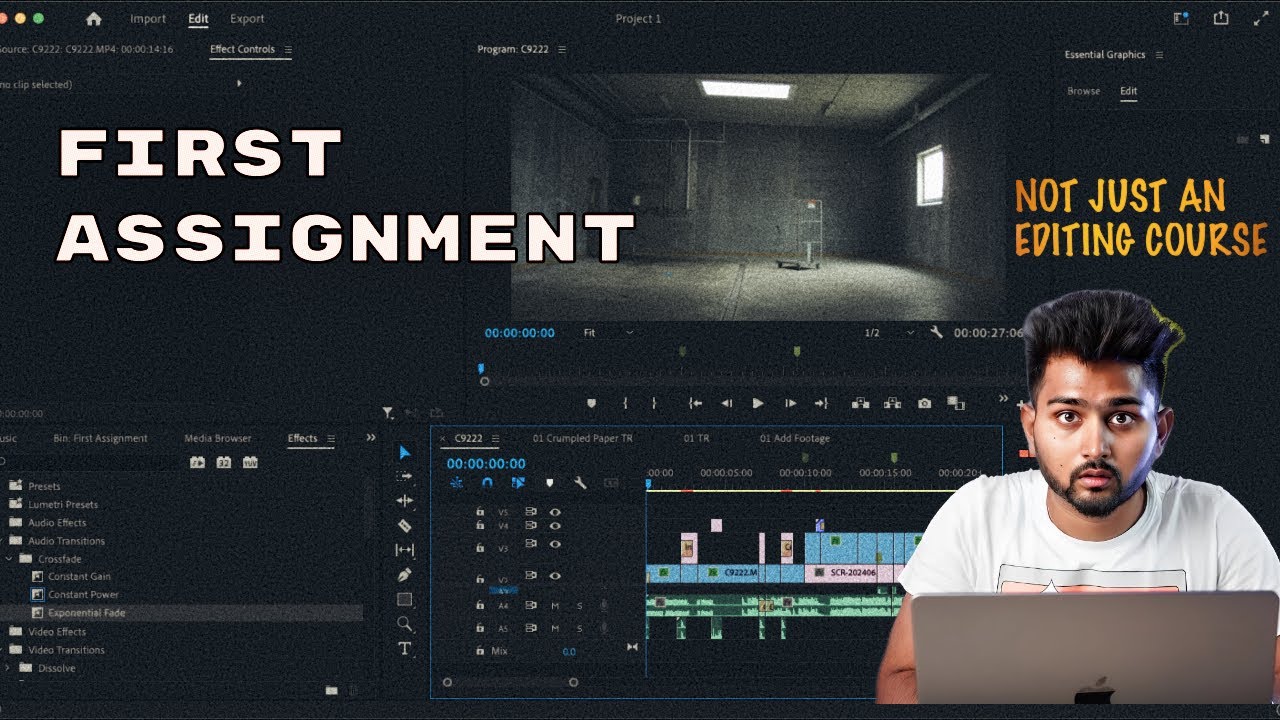Open the Fit zoom level dropdown

pos(609,332)
